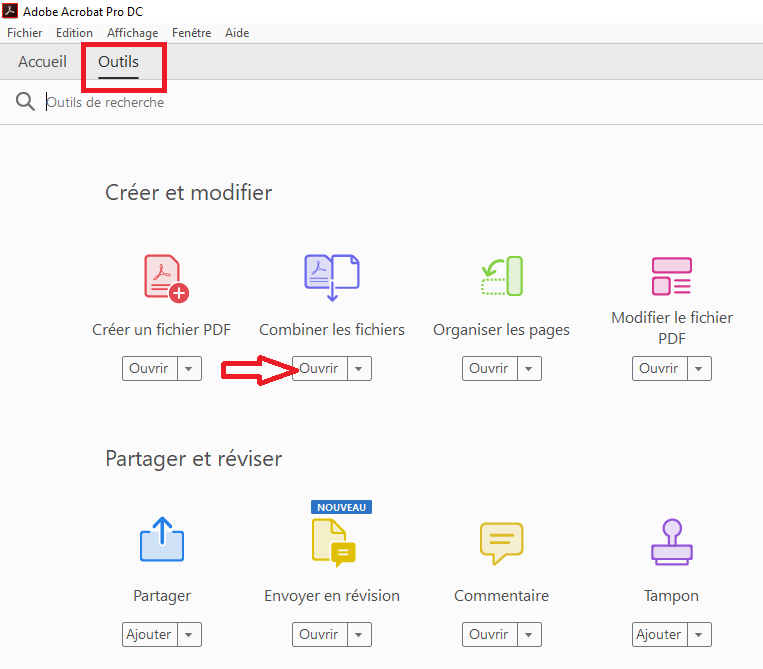Image resolution: width=763 pixels, height=669 pixels.
Task: Click the Envoyer en révision label
Action: 332,596
